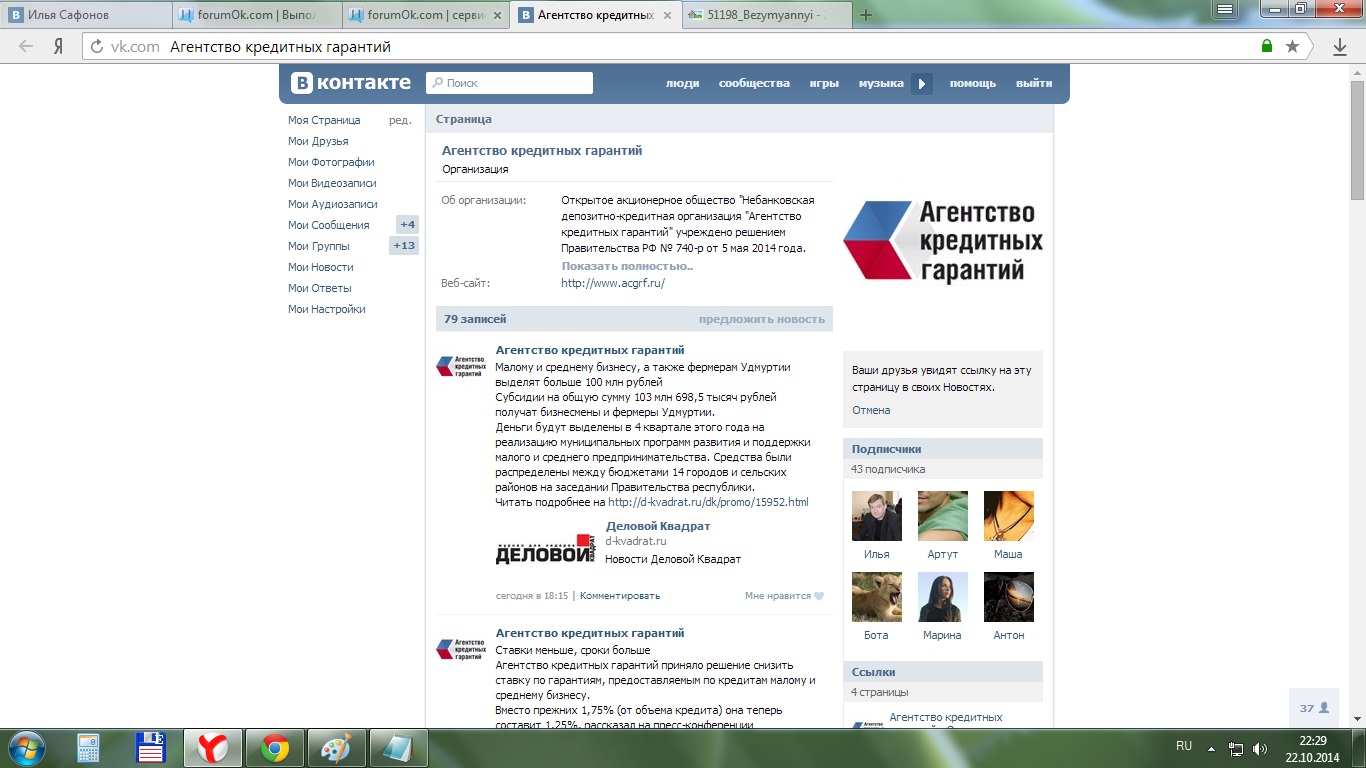
Task: Open Мои Друзья in sidebar
Action: click(318, 141)
